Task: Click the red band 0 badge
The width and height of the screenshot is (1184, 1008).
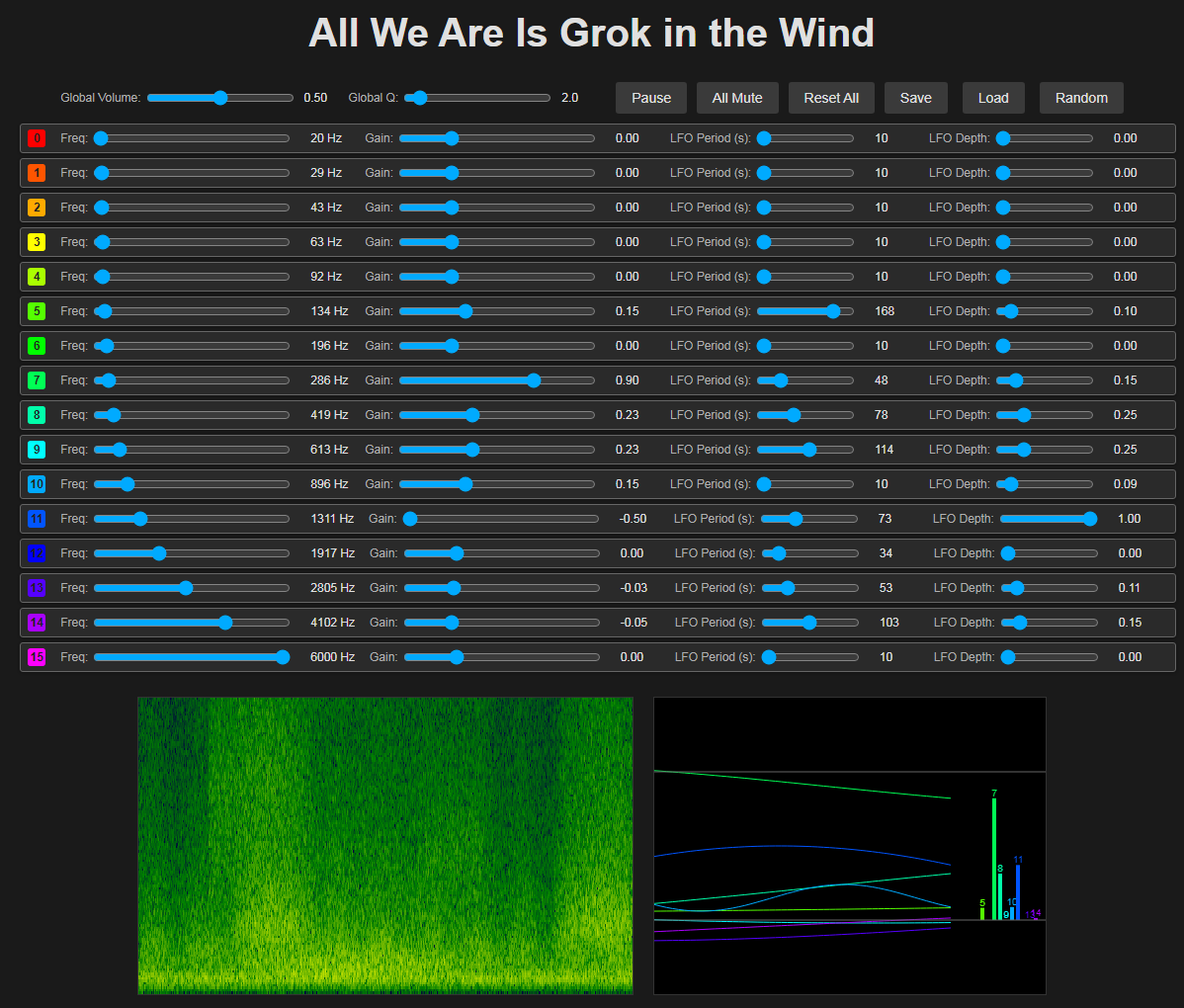Action: 37,138
